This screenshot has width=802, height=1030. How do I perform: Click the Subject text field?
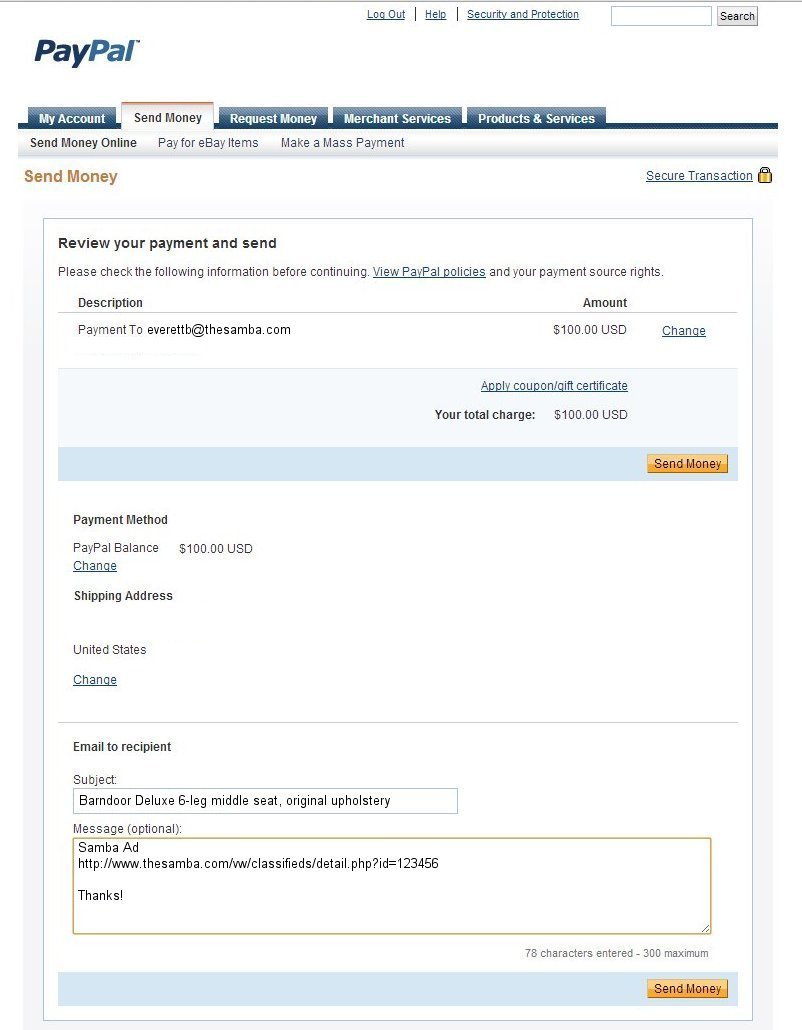pyautogui.click(x=265, y=801)
